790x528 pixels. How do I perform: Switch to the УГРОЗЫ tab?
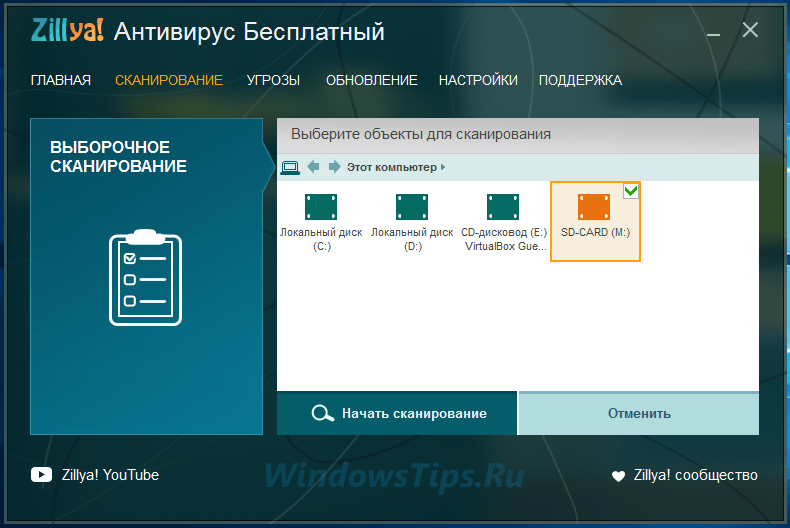[273, 80]
